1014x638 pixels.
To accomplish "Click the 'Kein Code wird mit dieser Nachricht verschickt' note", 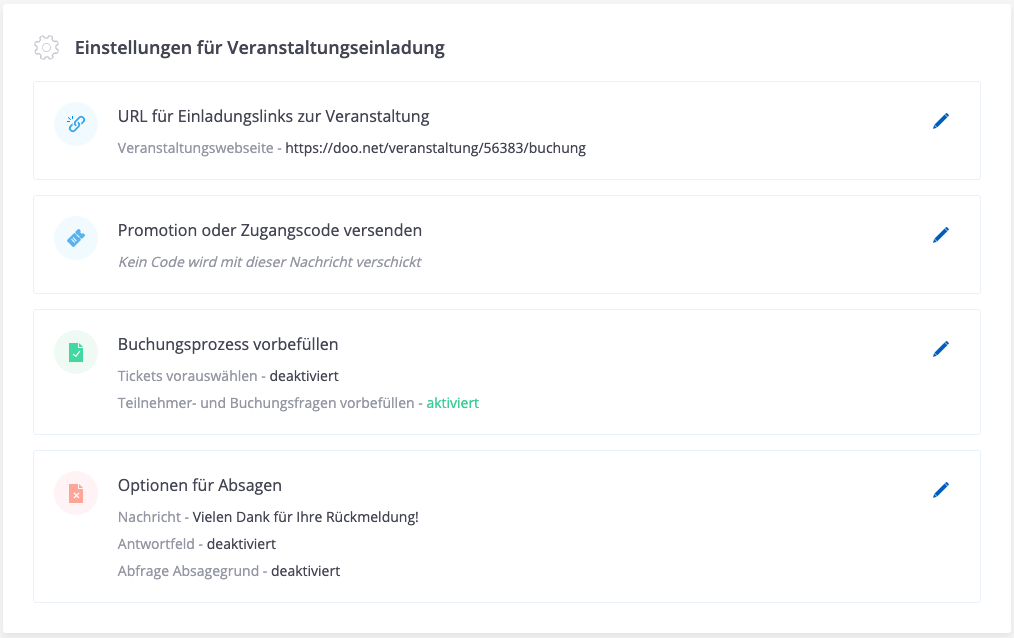I will coord(269,262).
